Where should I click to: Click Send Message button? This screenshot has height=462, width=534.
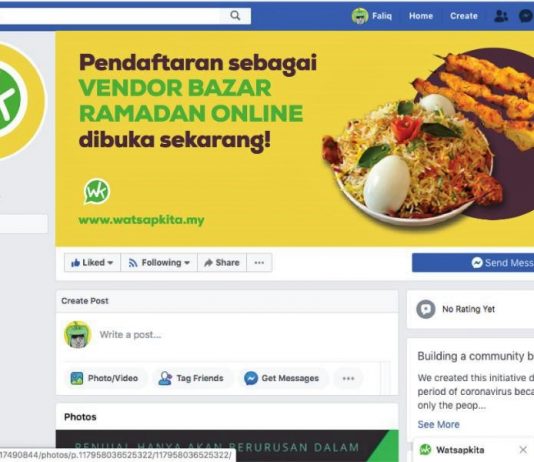[473, 262]
